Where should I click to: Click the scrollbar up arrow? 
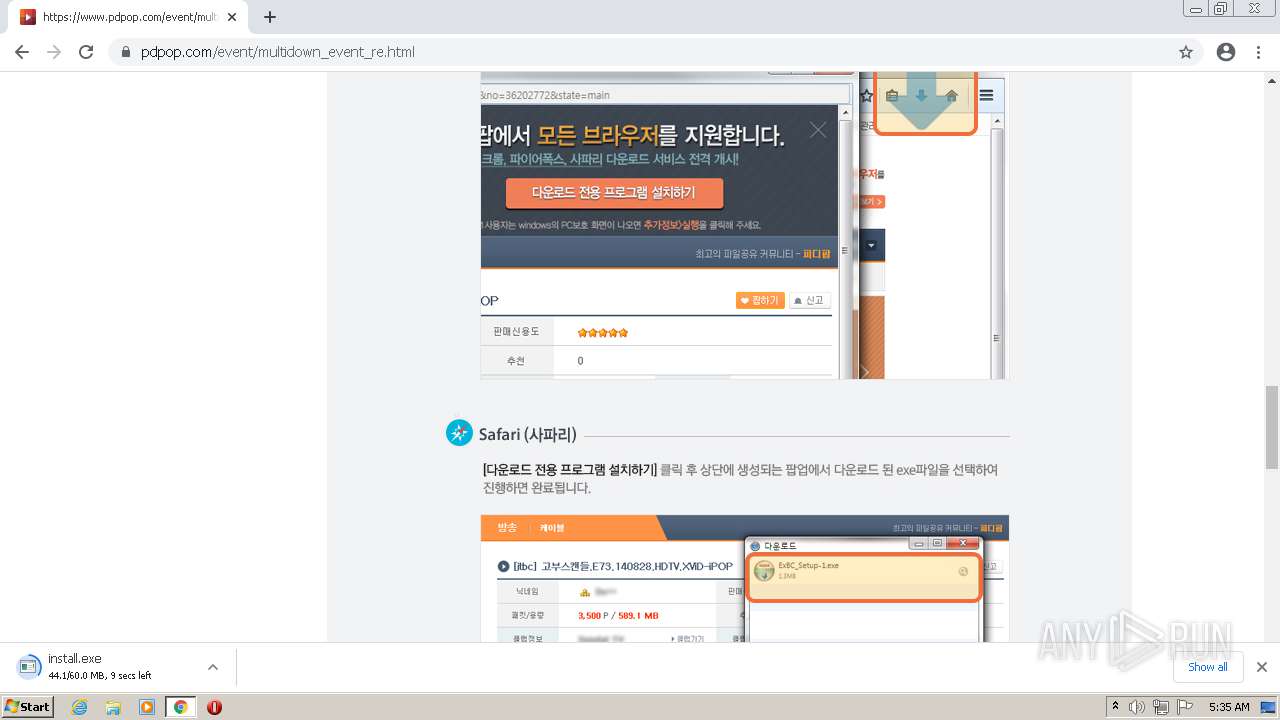pos(1271,79)
